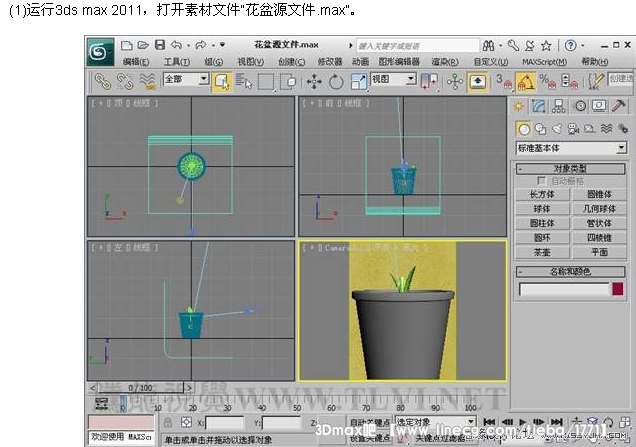Open the MAXScript(M) menu
This screenshot has height=447, width=636.
[544, 62]
